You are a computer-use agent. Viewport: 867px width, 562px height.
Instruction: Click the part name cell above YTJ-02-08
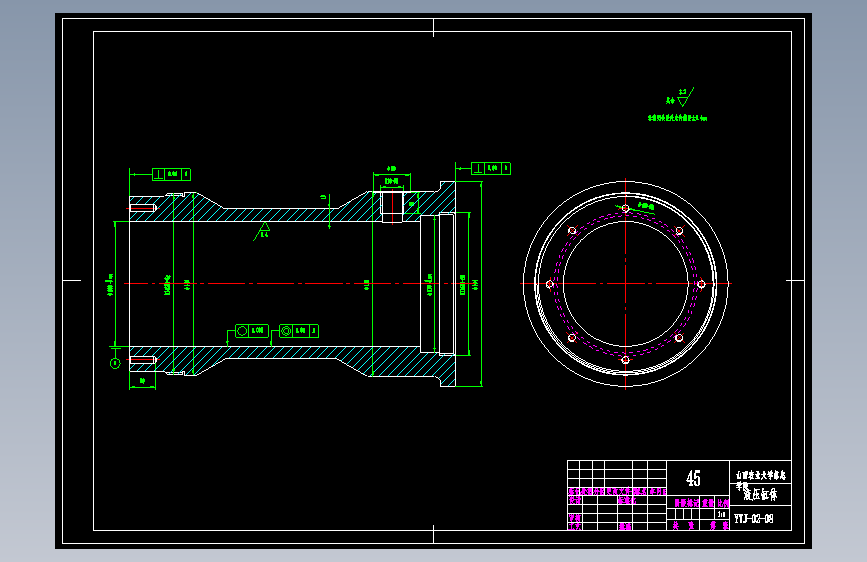tap(760, 494)
